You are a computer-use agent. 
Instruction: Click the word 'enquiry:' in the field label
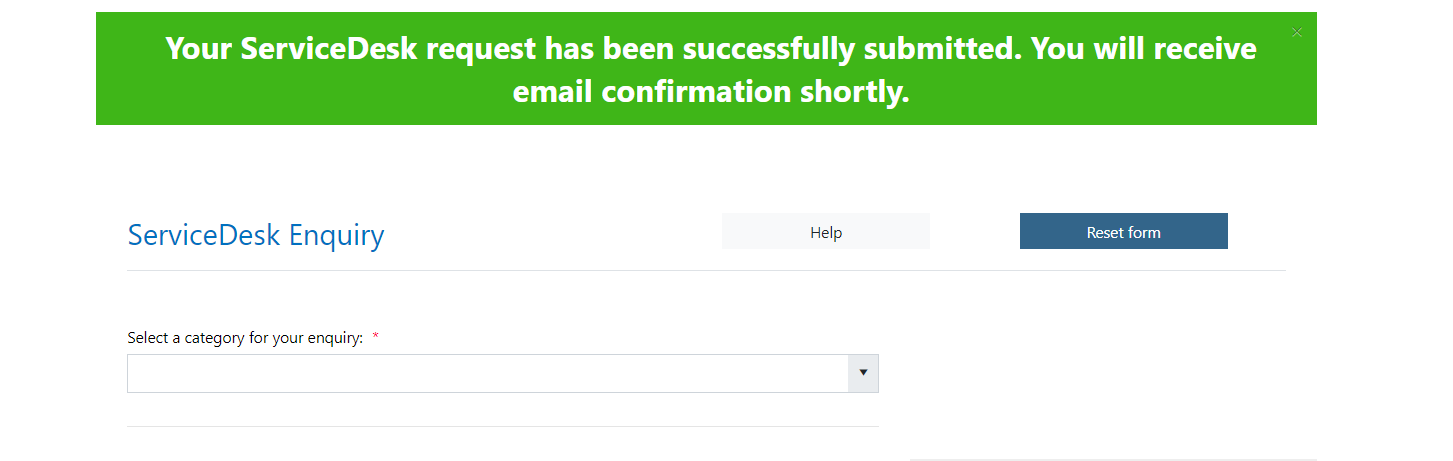334,338
